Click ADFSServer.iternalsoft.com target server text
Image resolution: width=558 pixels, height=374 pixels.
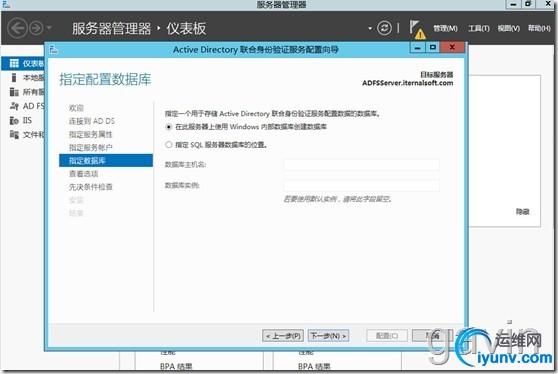[x=407, y=83]
